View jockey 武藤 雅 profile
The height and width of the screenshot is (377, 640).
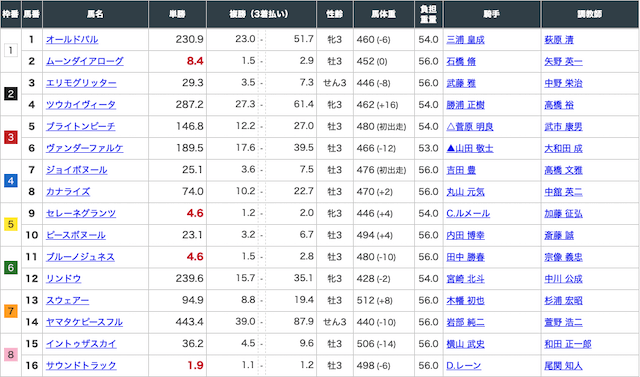461,83
